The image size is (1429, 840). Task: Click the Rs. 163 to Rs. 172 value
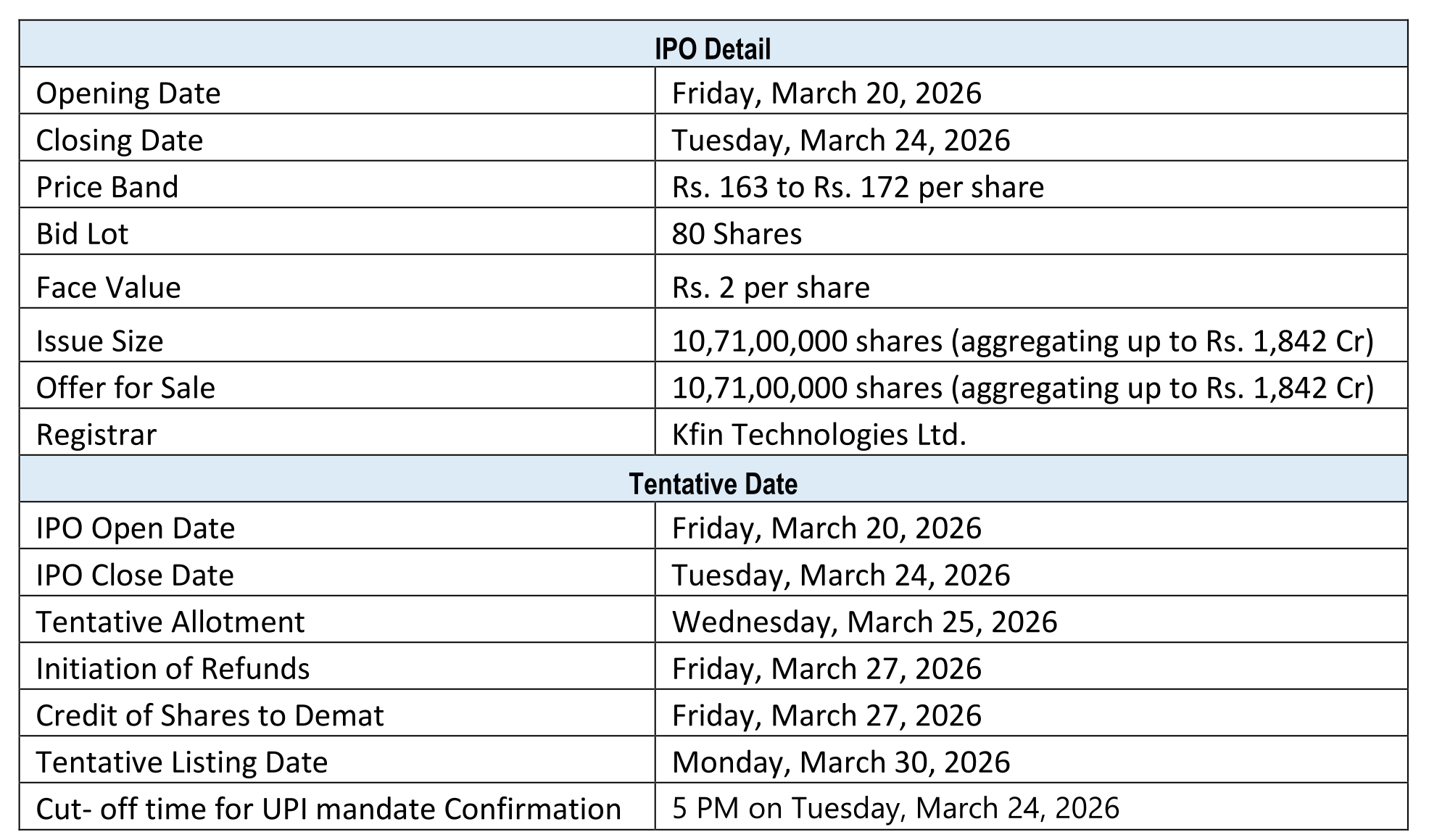click(x=858, y=187)
